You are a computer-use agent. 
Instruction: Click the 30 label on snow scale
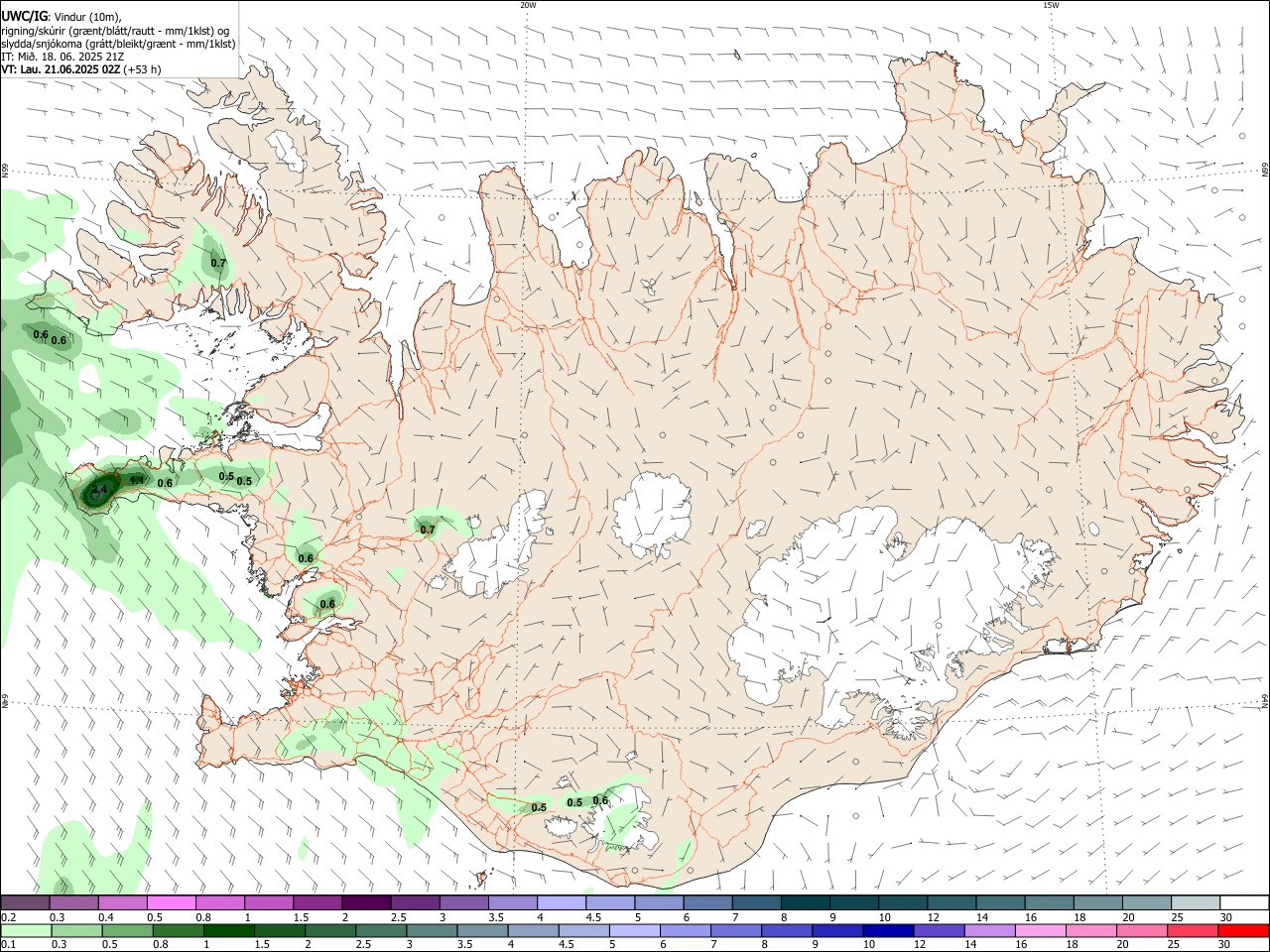[1227, 917]
